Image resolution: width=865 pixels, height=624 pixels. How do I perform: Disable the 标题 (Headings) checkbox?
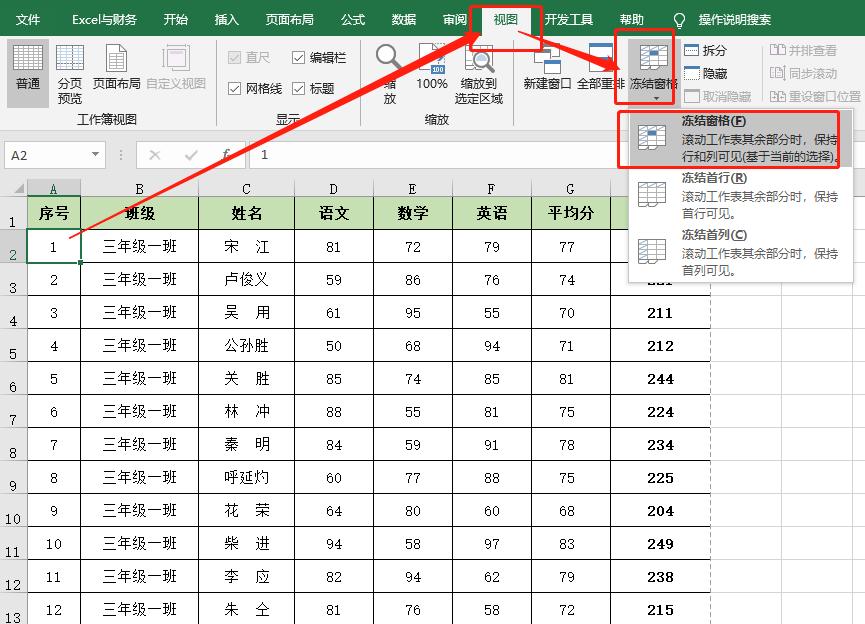(299, 87)
